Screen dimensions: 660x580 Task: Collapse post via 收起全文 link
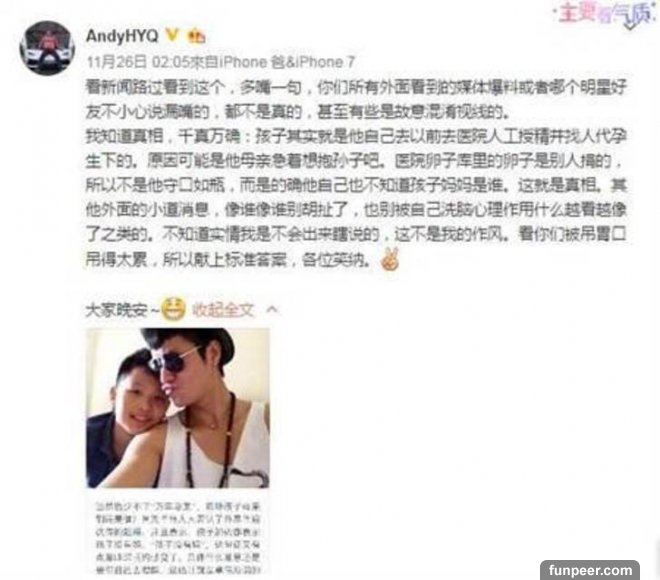coord(223,310)
